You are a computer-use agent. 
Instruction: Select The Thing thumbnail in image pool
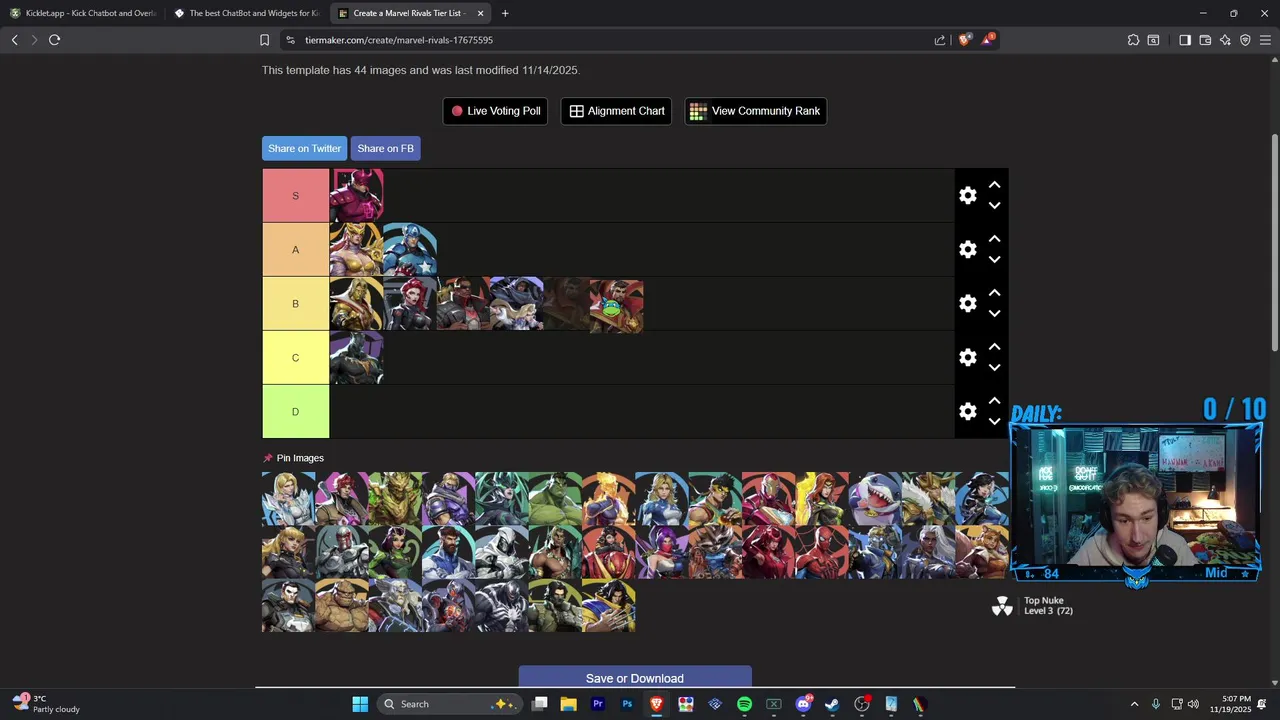point(342,605)
